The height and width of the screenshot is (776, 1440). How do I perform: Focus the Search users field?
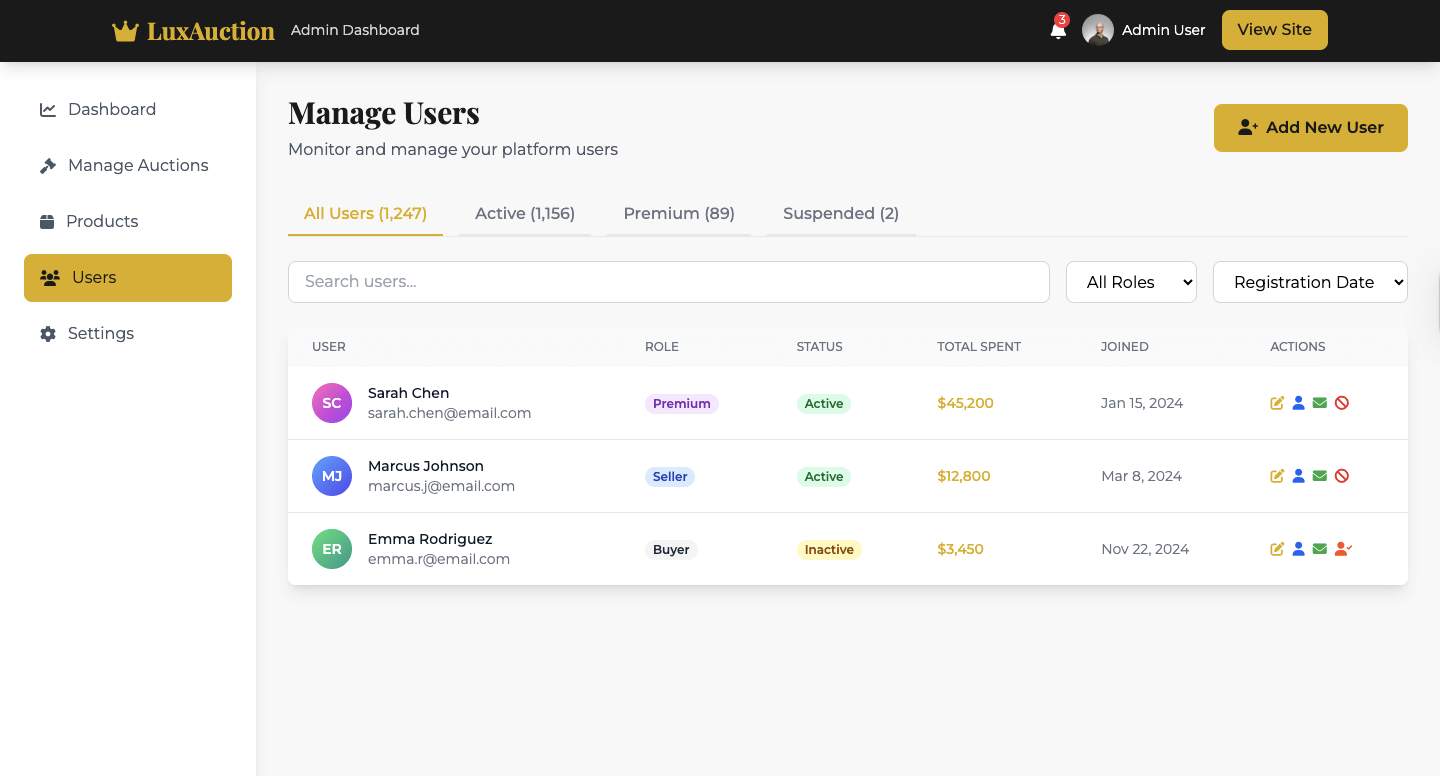[668, 282]
